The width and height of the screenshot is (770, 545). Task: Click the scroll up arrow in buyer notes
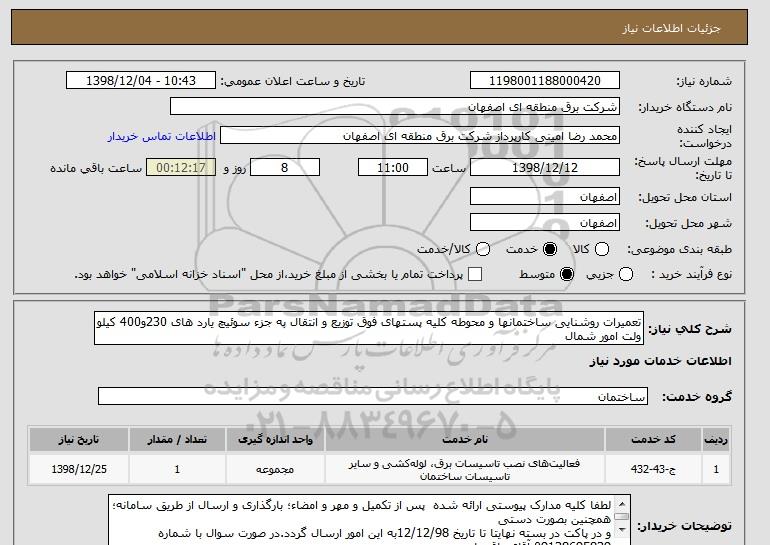(622, 504)
